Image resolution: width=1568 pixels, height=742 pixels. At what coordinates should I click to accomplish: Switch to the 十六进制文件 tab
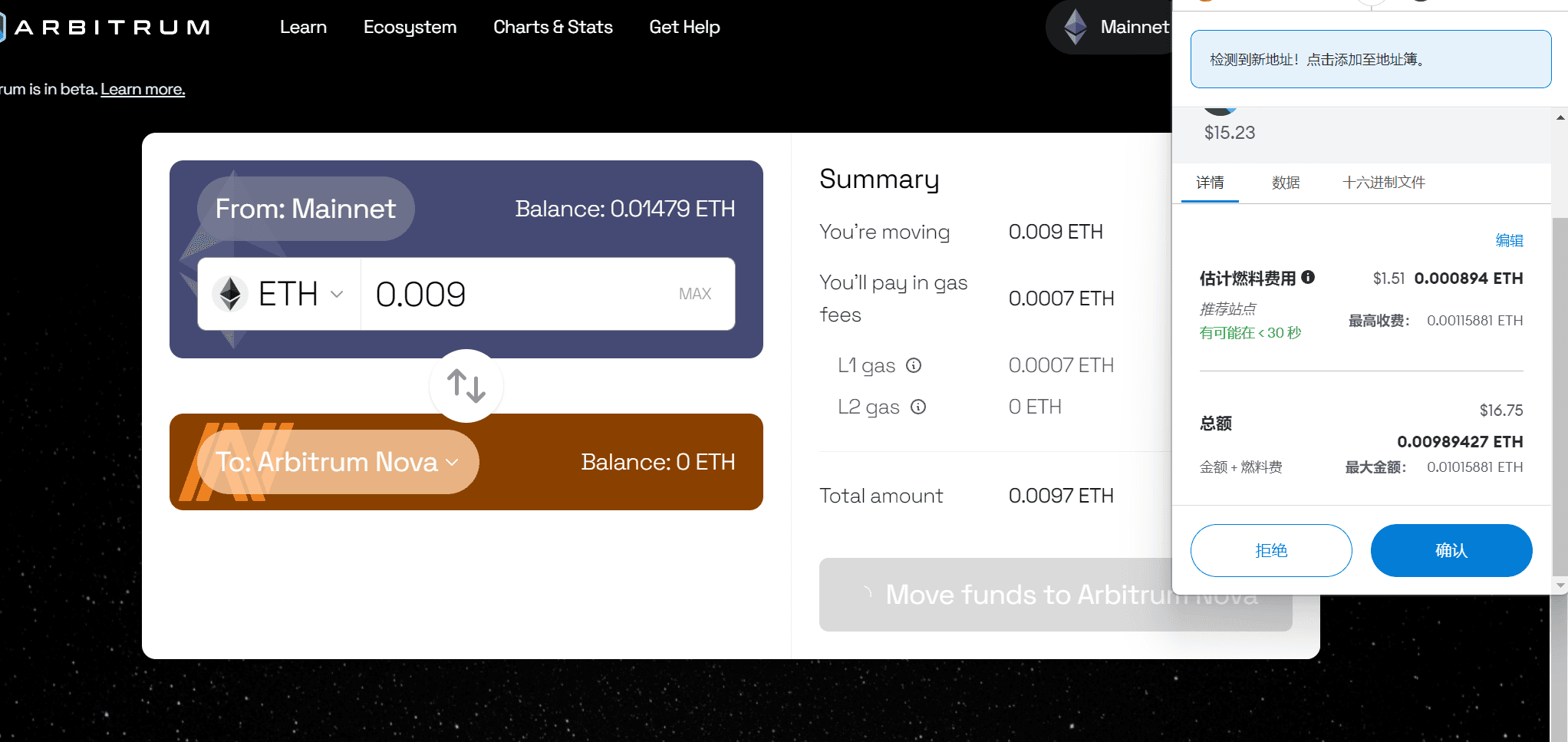(1384, 183)
